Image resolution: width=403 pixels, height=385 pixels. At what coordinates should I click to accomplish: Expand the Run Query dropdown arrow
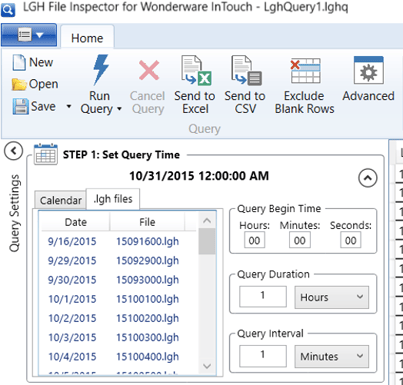(119, 109)
